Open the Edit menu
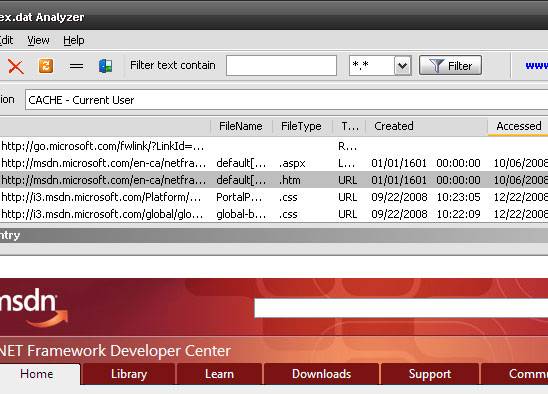Image resolution: width=548 pixels, height=394 pixels. tap(6, 40)
